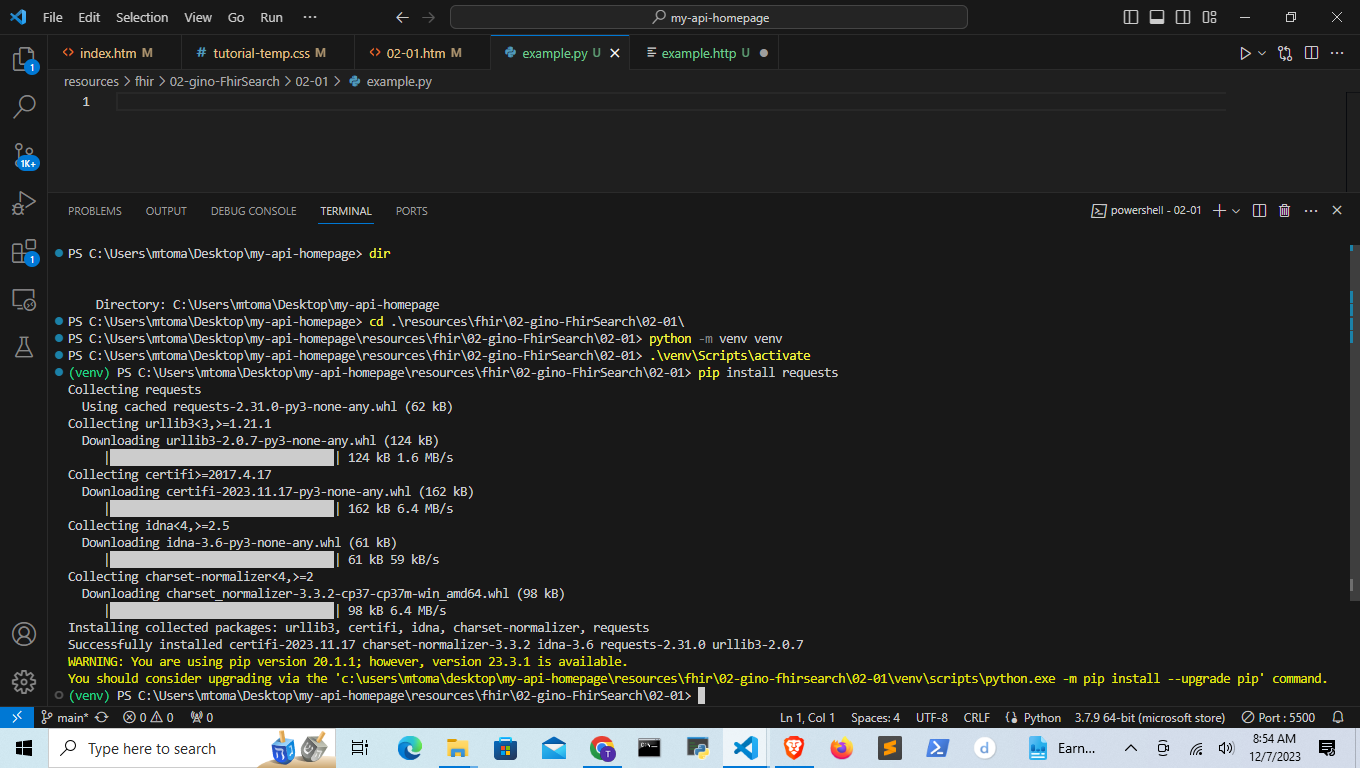
Task: Open editor More Actions ellipsis
Action: [x=1337, y=53]
